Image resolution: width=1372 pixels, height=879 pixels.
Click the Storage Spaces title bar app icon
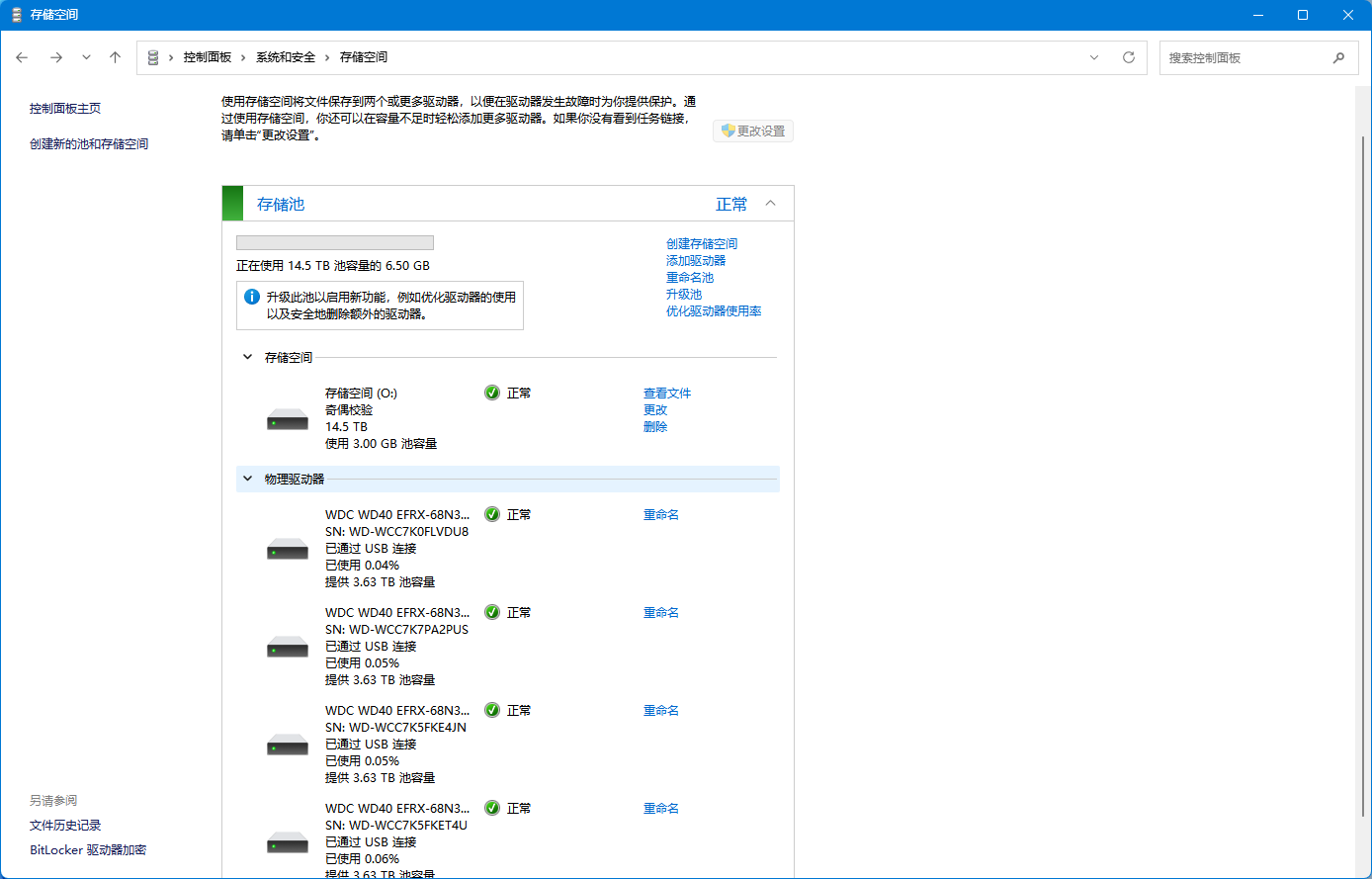(17, 15)
